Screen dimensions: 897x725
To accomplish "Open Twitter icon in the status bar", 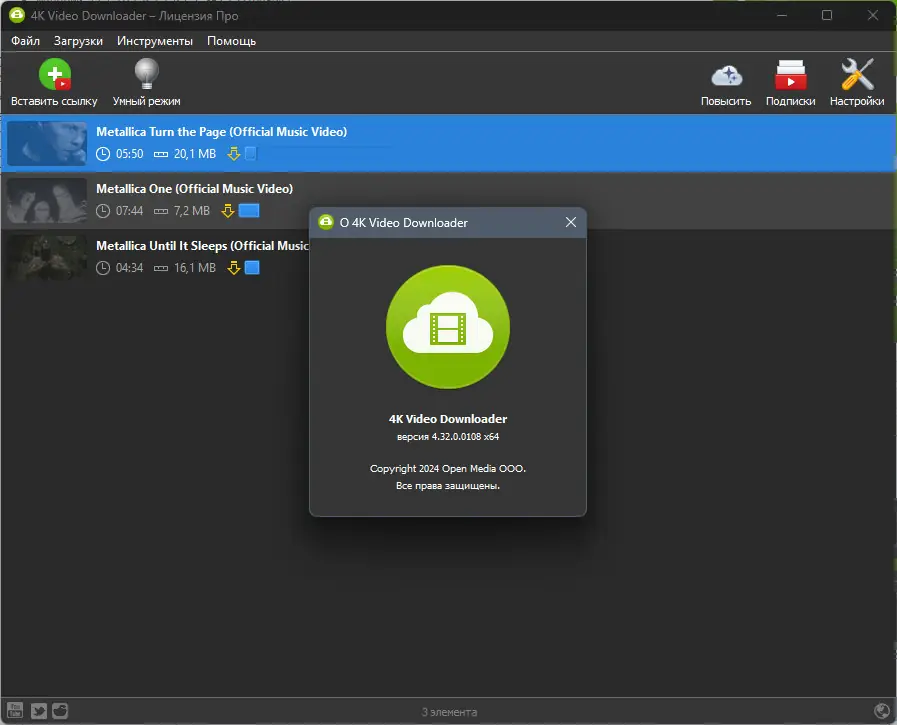I will tap(38, 711).
